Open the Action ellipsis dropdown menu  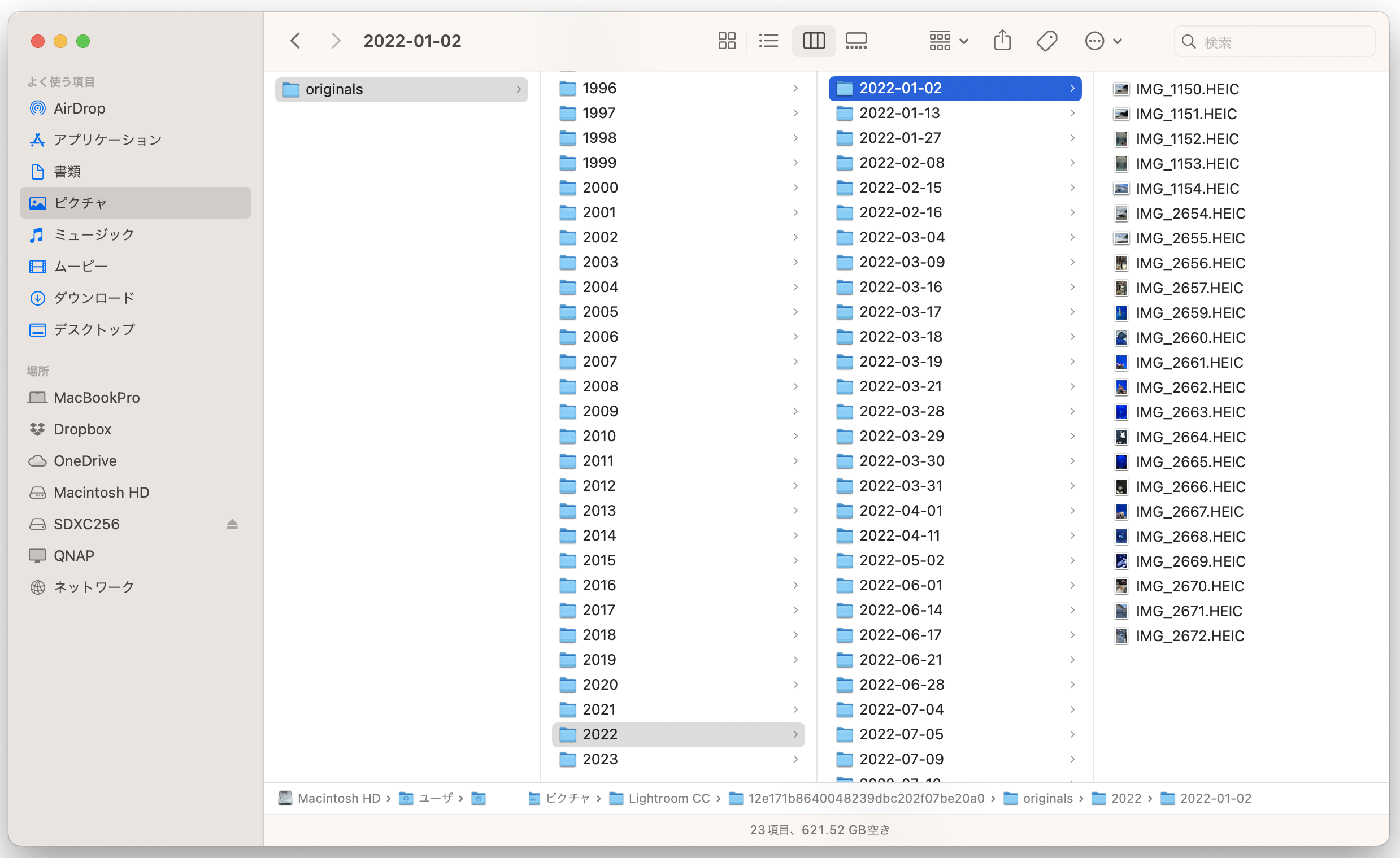point(1102,41)
